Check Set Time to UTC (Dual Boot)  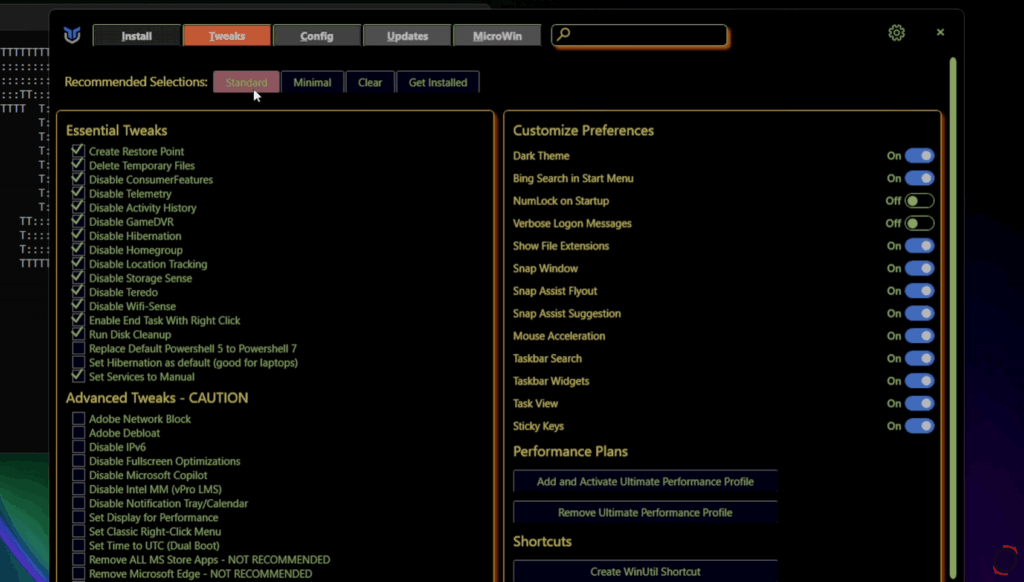point(78,545)
